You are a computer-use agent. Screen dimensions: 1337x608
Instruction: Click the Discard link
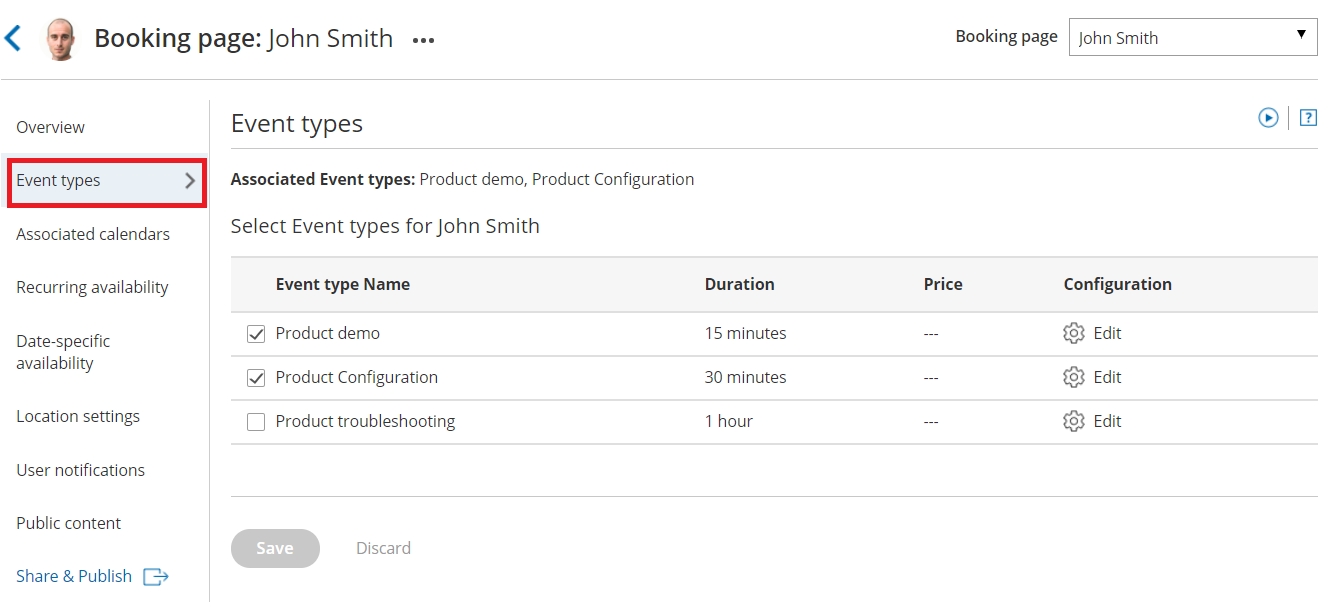click(383, 548)
